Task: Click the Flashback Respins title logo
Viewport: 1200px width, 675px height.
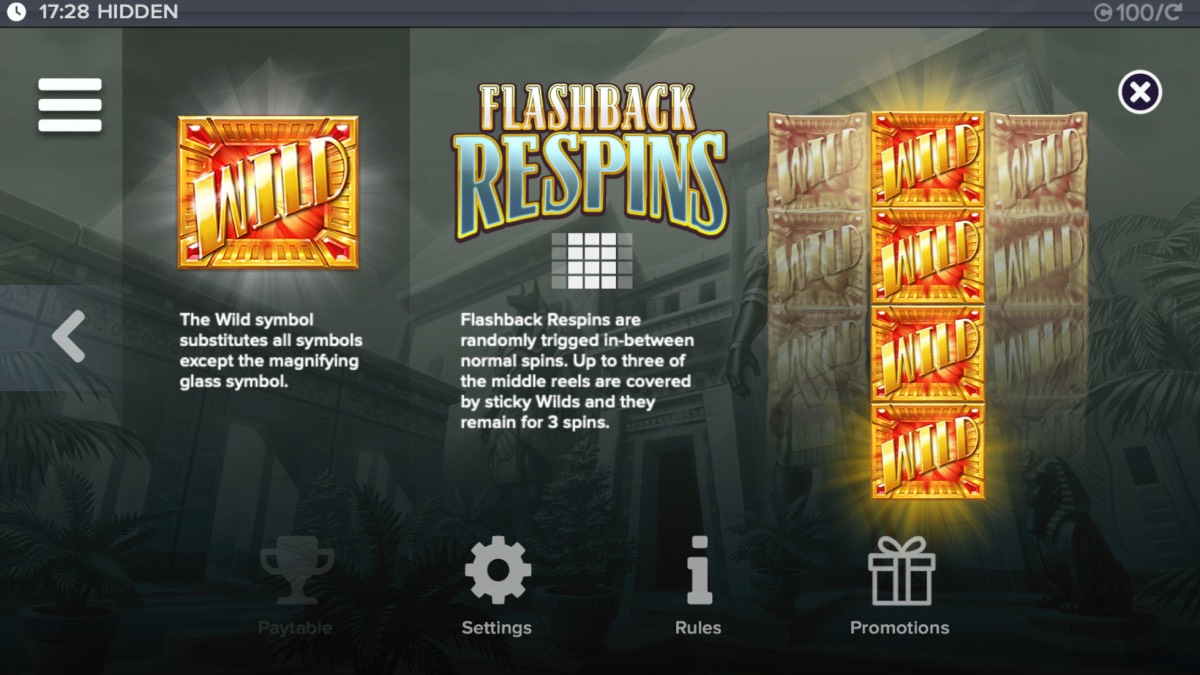Action: [590, 160]
